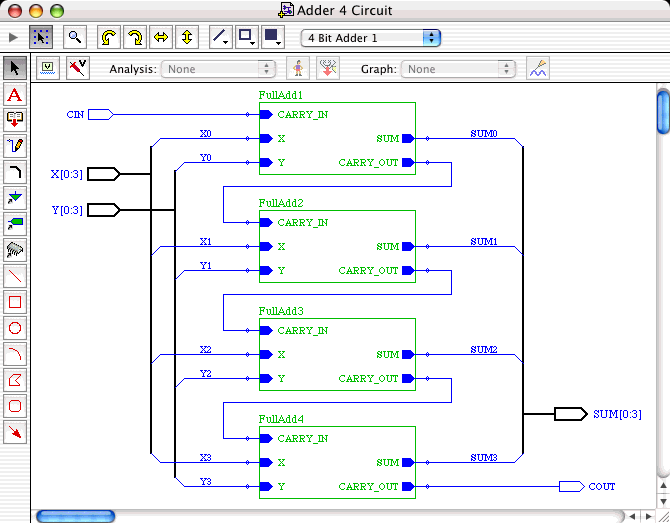Open the Analysis dropdown
Image resolution: width=670 pixels, height=523 pixels.
click(x=220, y=69)
